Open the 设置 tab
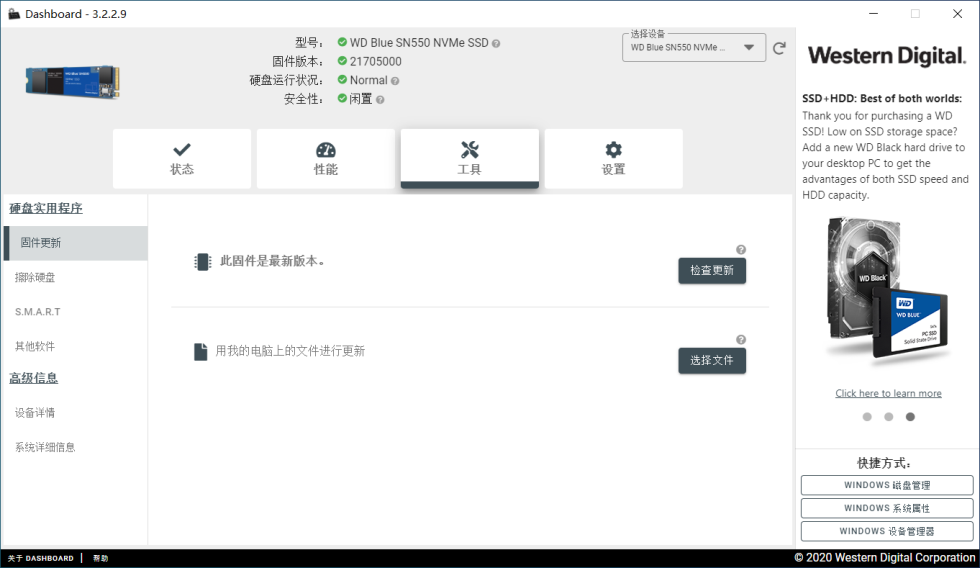Screen dimensions: 980x568 click(x=613, y=159)
